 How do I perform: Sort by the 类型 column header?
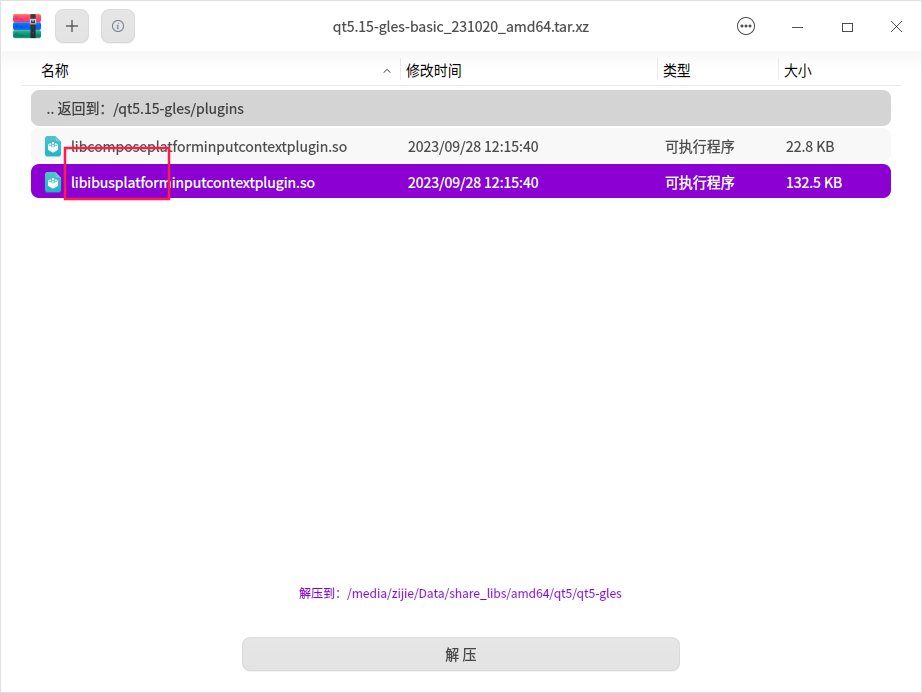(x=676, y=71)
